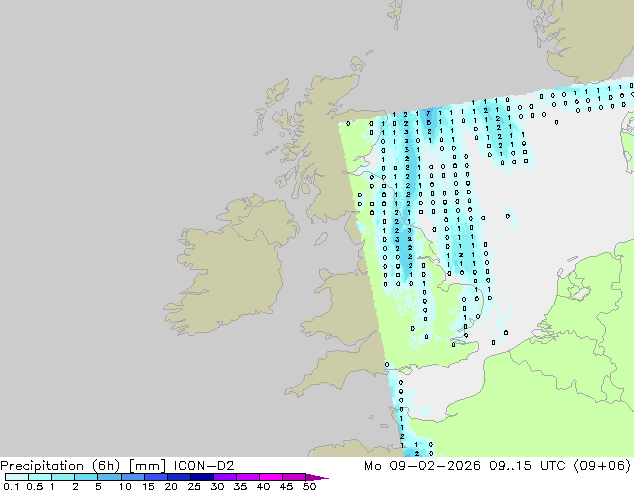Click the 'ICON-D2' model name label
The image size is (634, 490).
(x=204, y=466)
